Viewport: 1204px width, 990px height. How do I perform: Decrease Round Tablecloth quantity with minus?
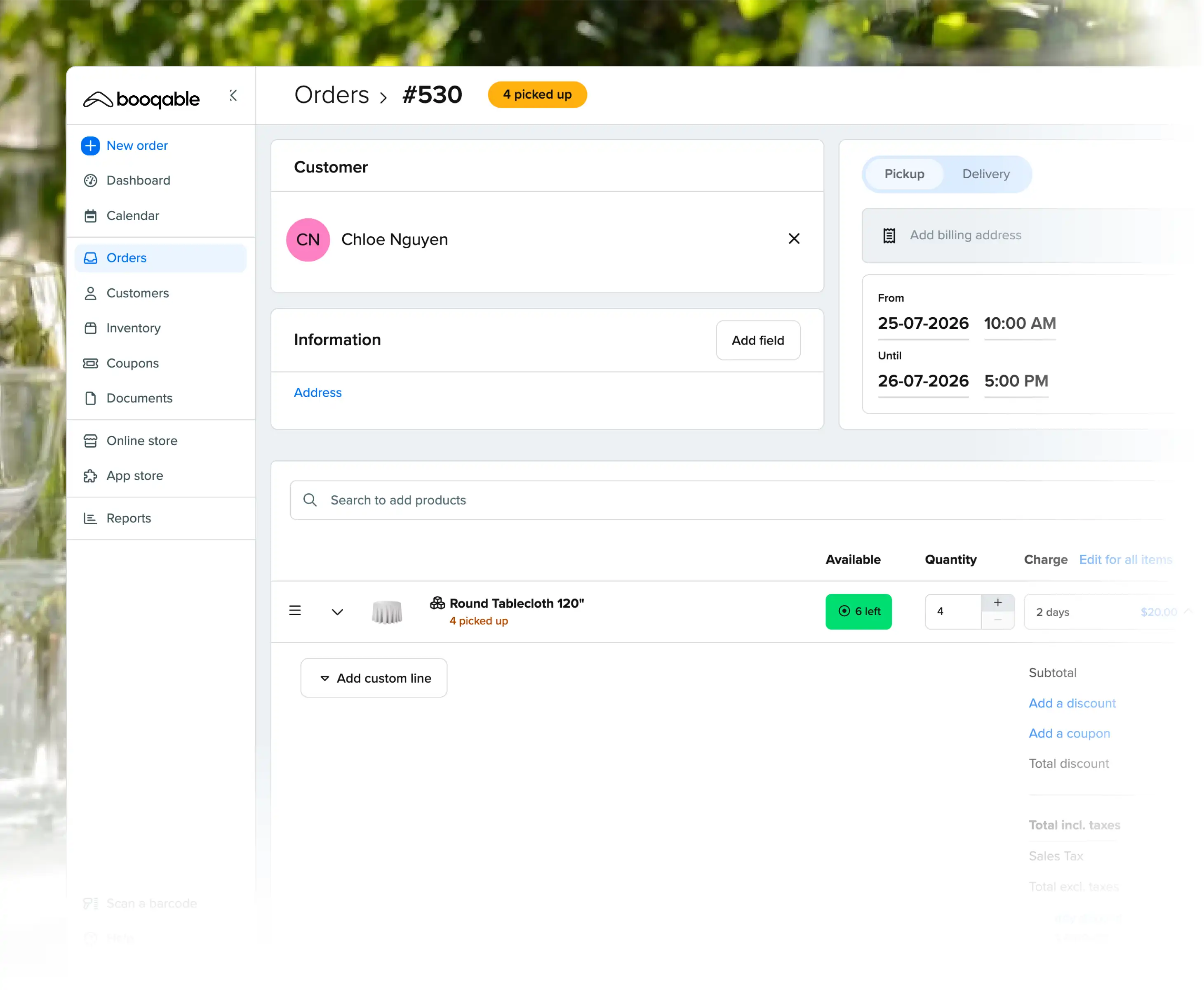(x=998, y=620)
